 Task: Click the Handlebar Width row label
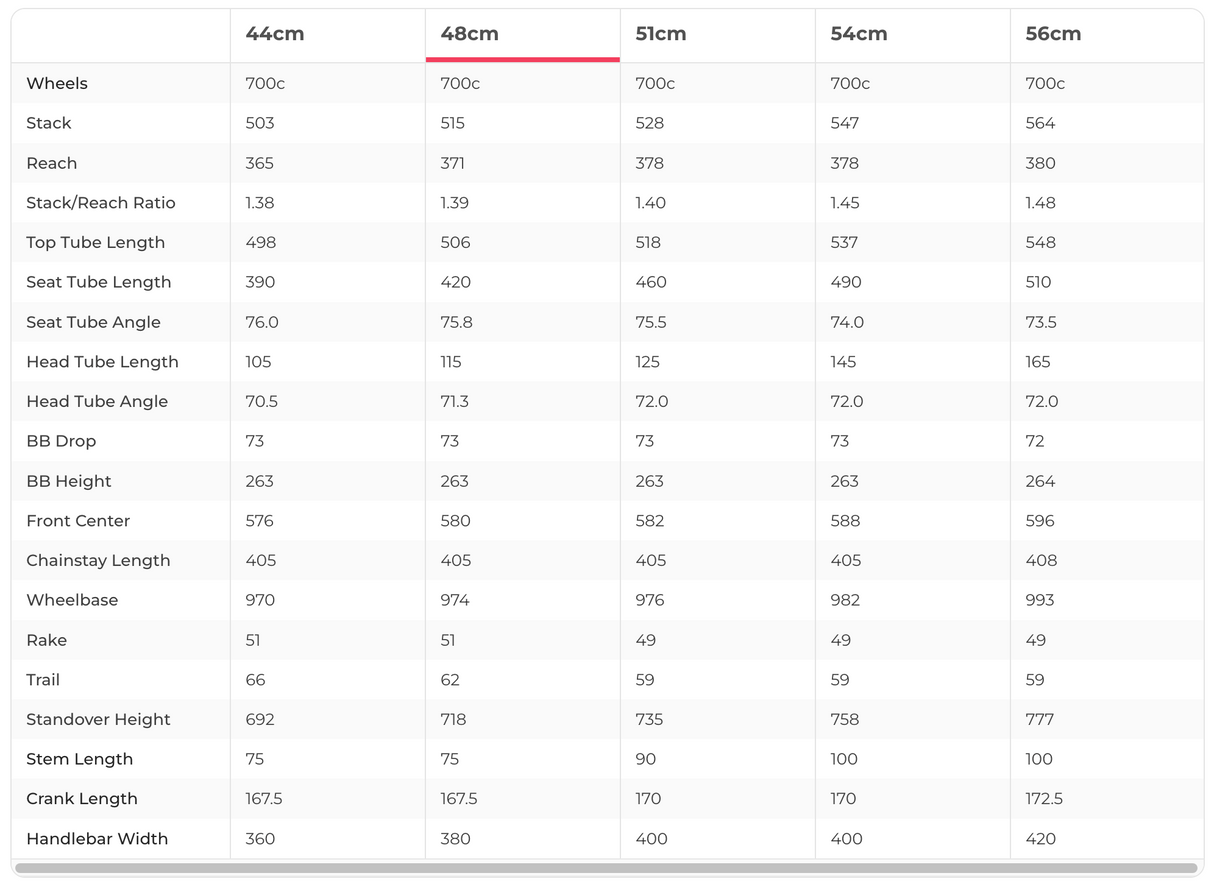tap(97, 839)
